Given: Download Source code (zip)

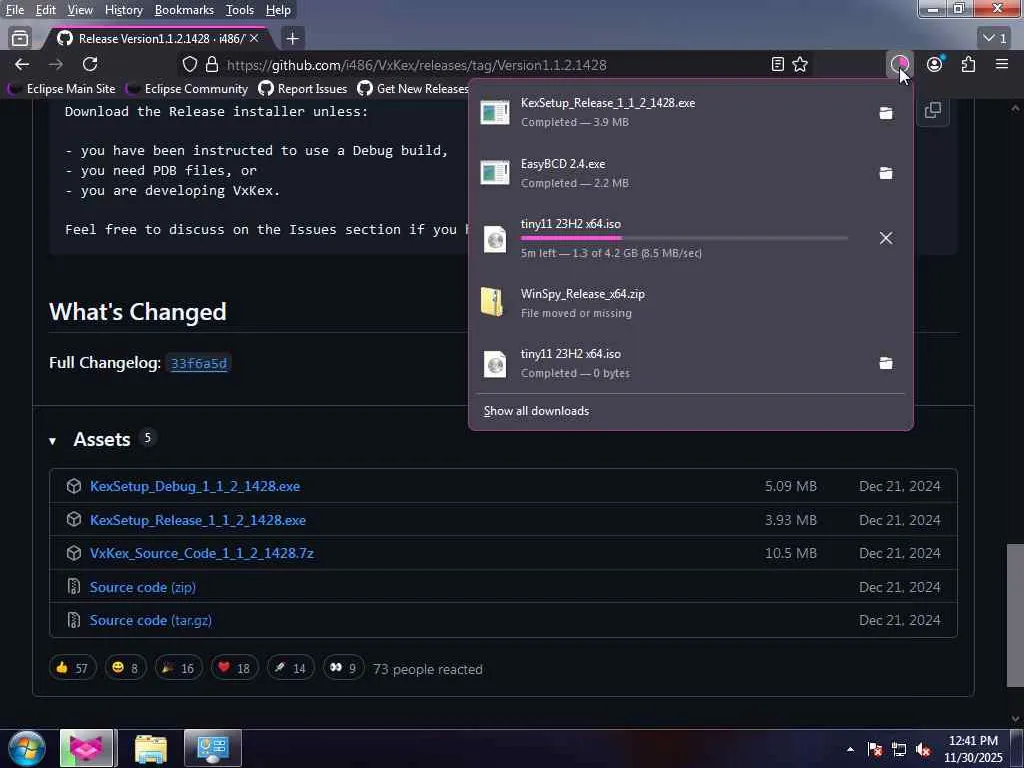Looking at the screenshot, I should [x=142, y=587].
